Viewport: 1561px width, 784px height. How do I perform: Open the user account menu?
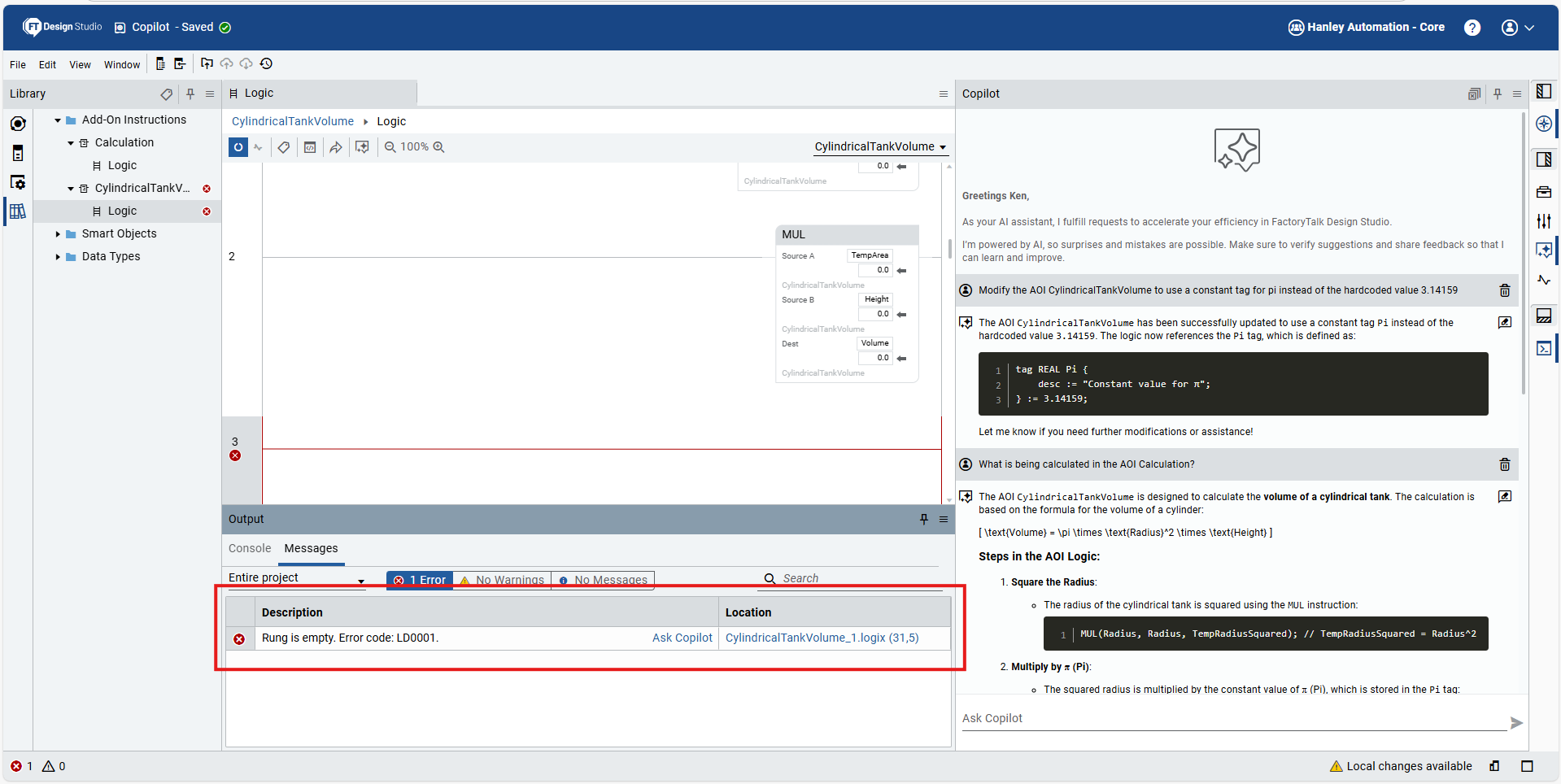(x=1518, y=28)
